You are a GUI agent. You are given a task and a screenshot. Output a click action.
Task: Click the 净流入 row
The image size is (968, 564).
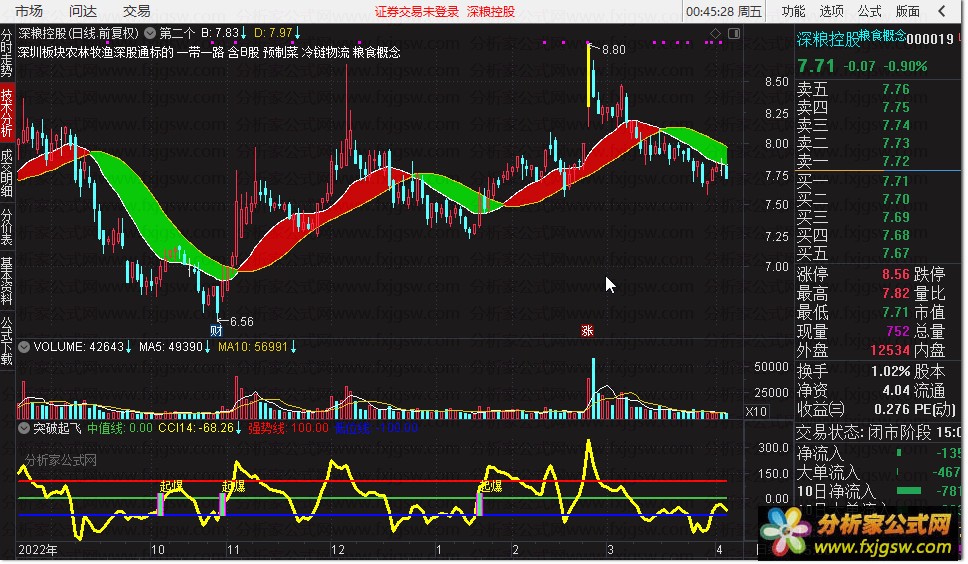click(878, 454)
